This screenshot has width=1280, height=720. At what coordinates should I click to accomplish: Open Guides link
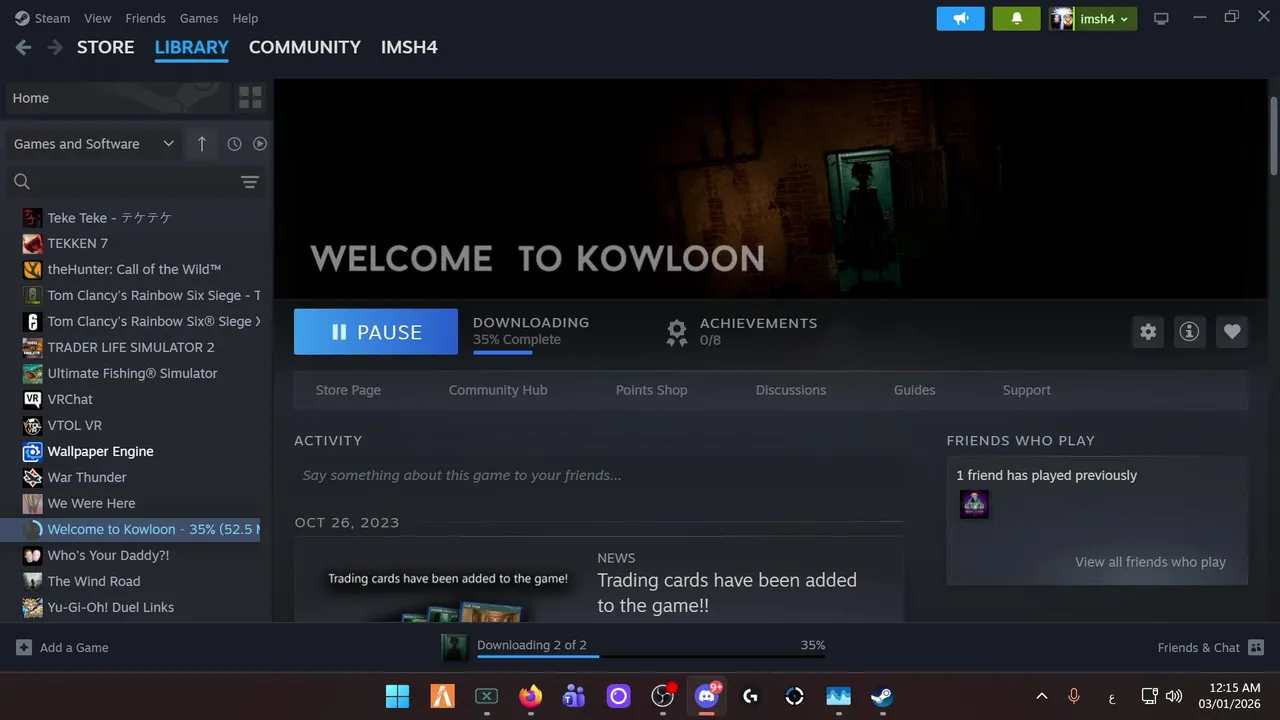914,390
